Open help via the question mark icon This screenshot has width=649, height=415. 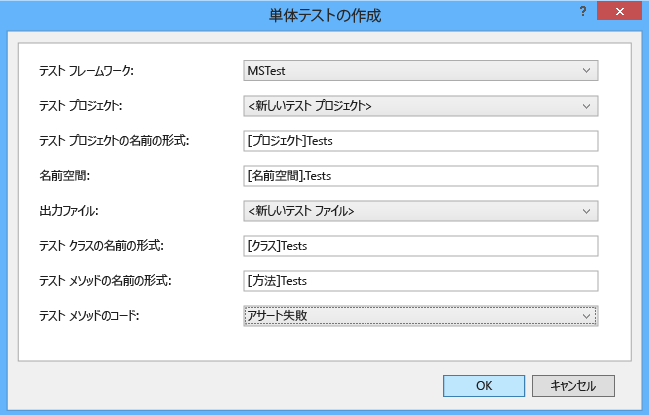583,11
